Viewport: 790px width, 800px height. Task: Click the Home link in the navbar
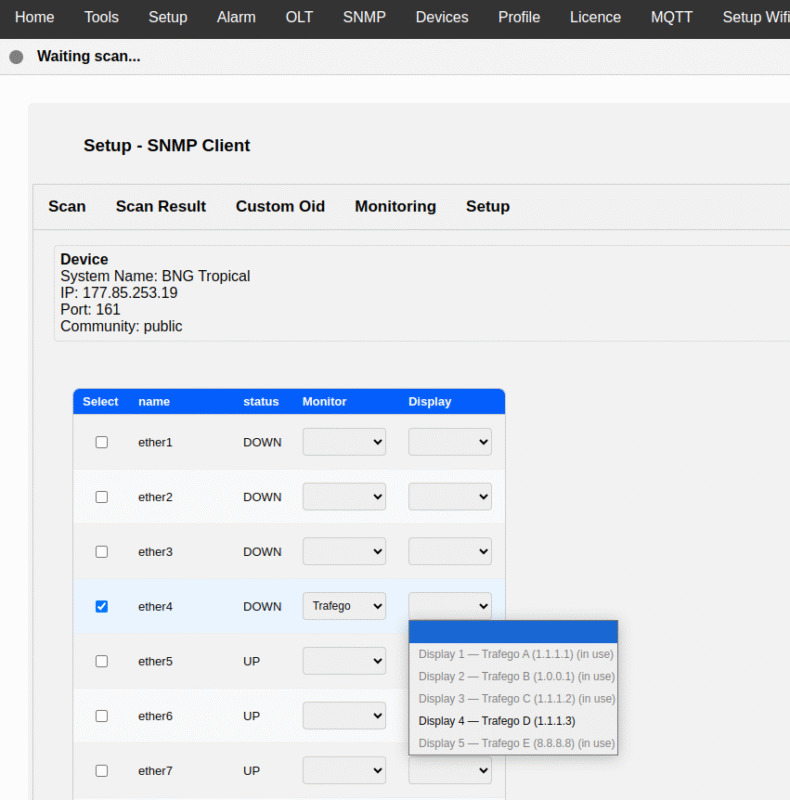click(35, 17)
